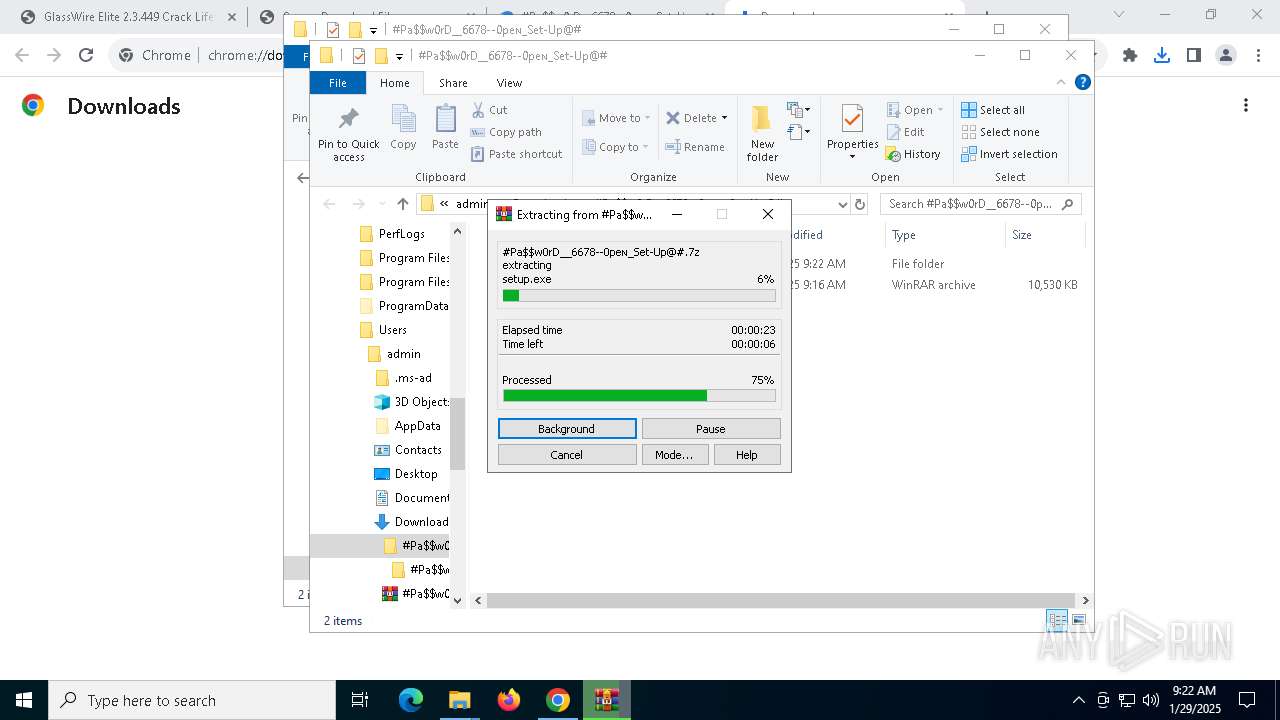The image size is (1280, 720).
Task: Collapse the Explorer ribbon with the chevron
Action: pos(1061,82)
